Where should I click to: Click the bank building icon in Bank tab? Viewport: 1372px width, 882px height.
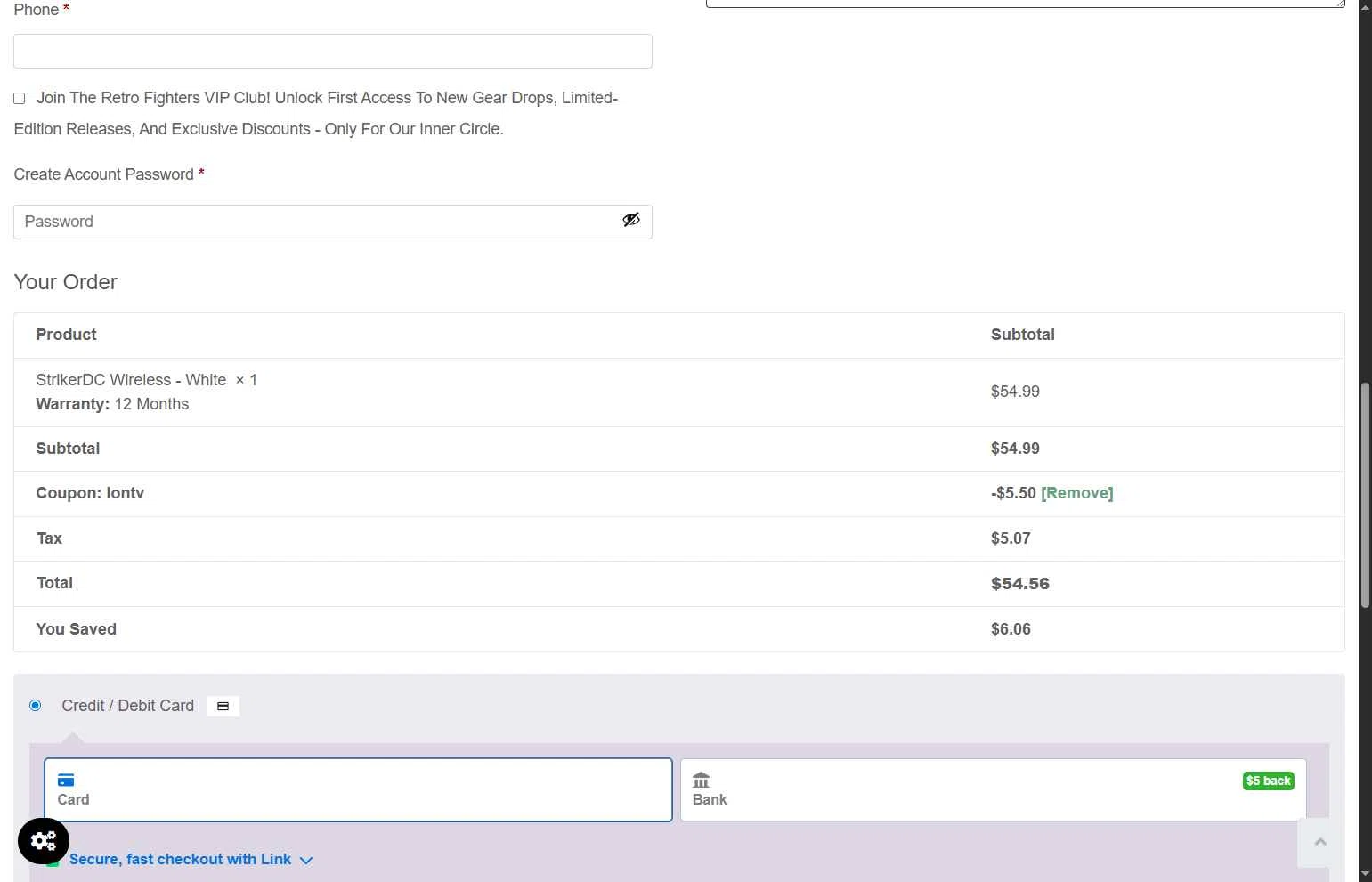point(702,780)
